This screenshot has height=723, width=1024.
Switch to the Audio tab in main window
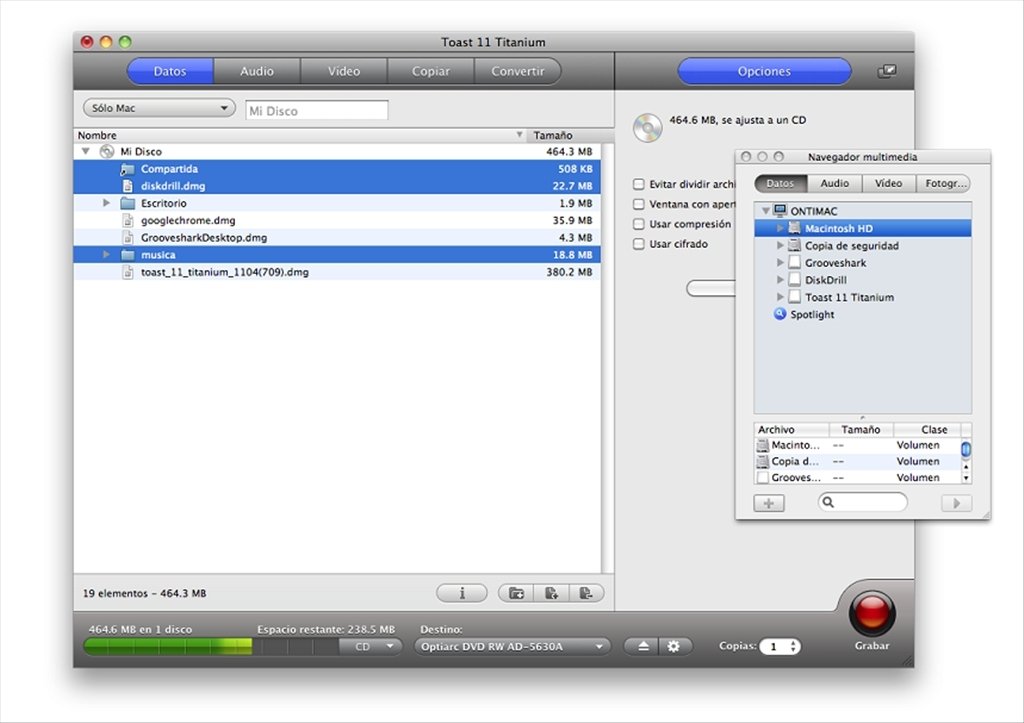point(257,71)
